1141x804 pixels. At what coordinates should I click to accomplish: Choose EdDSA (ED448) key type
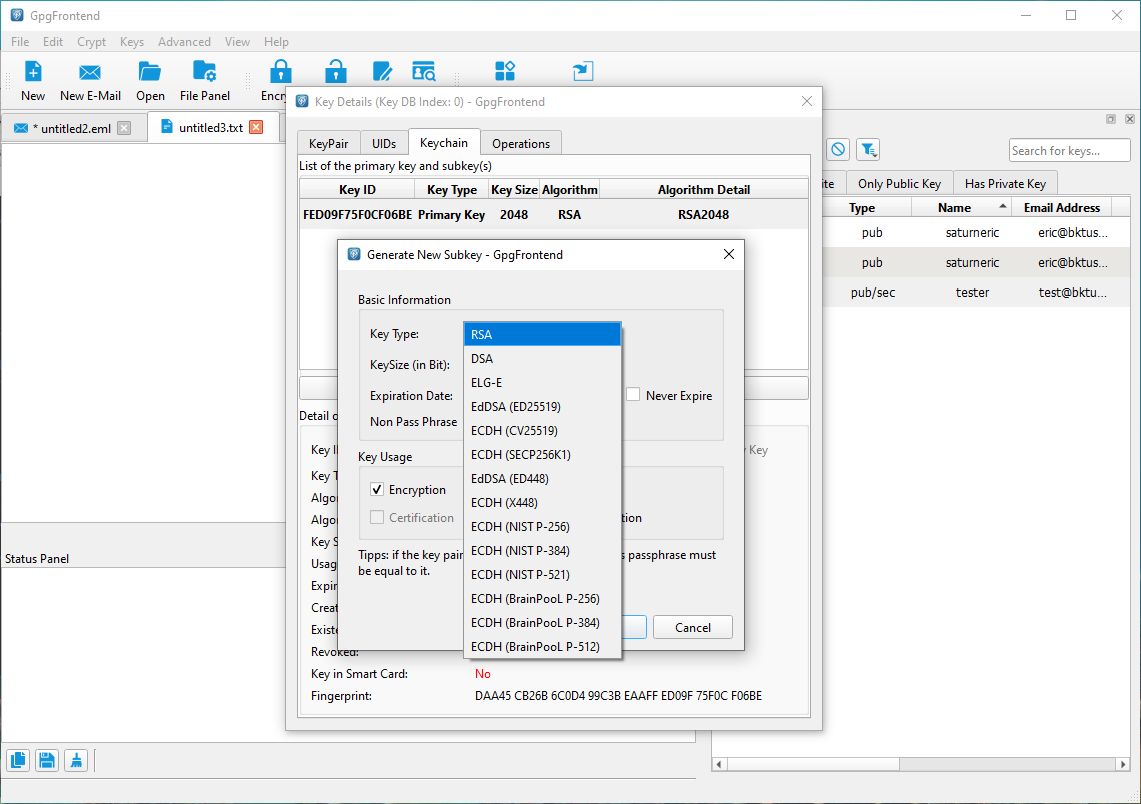click(542, 479)
